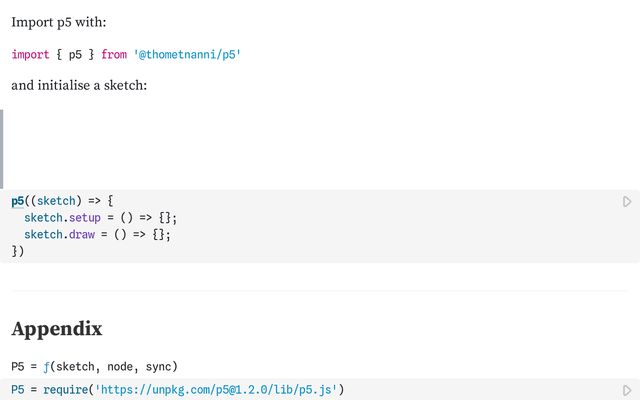Expand the ƒ(sketch, node, sync) function output
This screenshot has width=640, height=400.
46,366
